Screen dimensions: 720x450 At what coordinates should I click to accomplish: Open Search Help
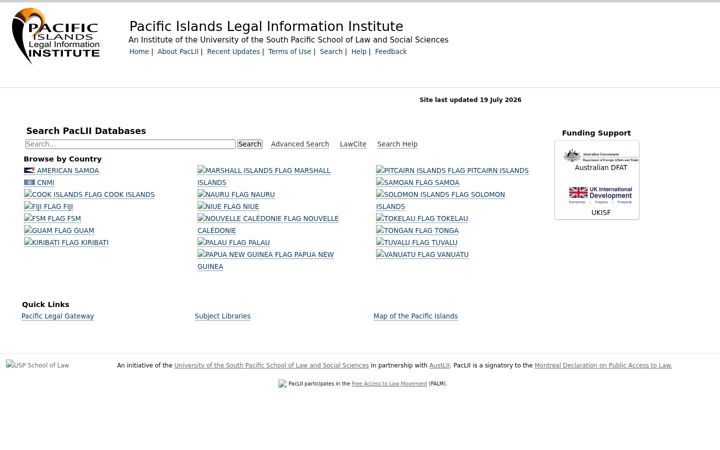397,144
